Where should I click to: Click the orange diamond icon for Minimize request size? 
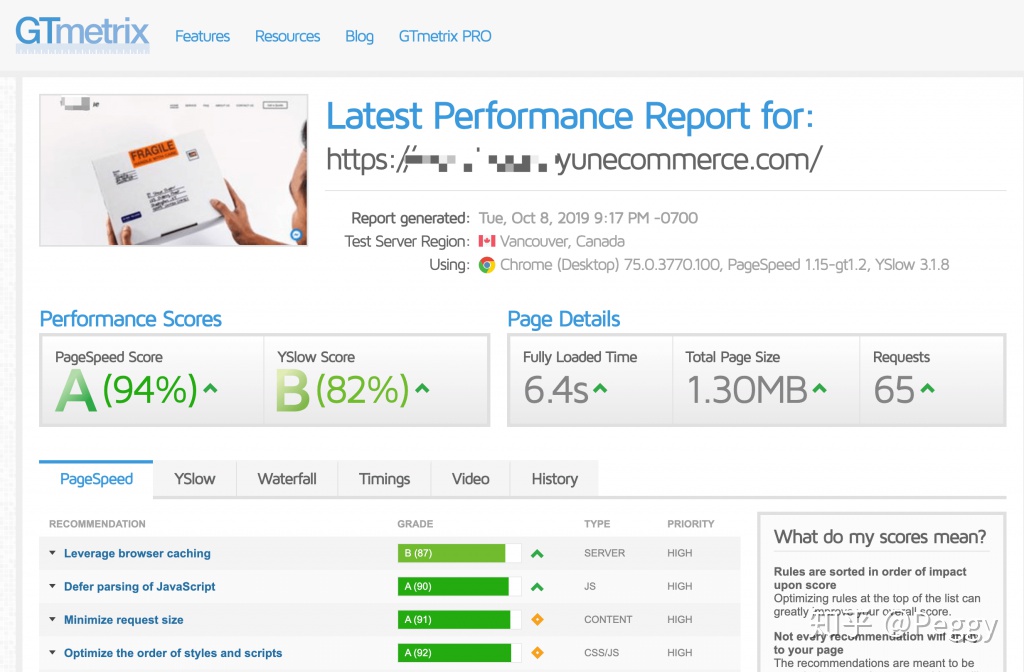click(x=537, y=620)
